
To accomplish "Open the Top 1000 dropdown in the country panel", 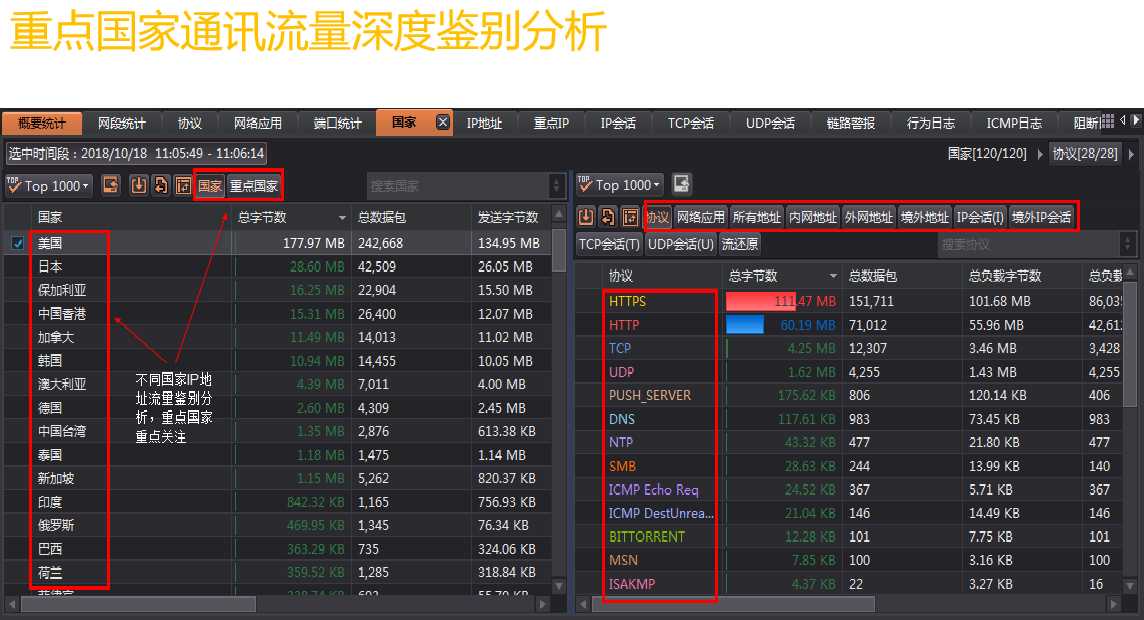I will point(49,186).
